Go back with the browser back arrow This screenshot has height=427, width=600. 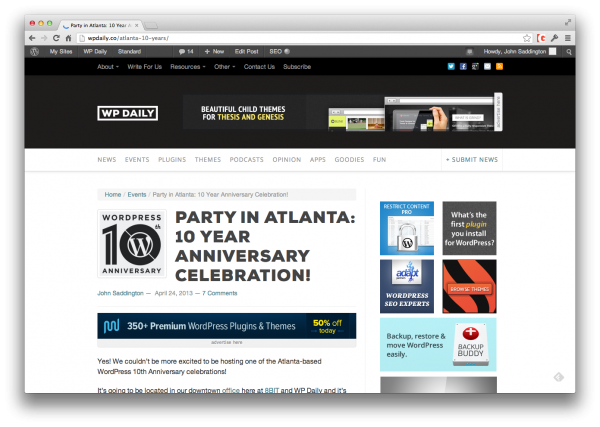pos(32,38)
